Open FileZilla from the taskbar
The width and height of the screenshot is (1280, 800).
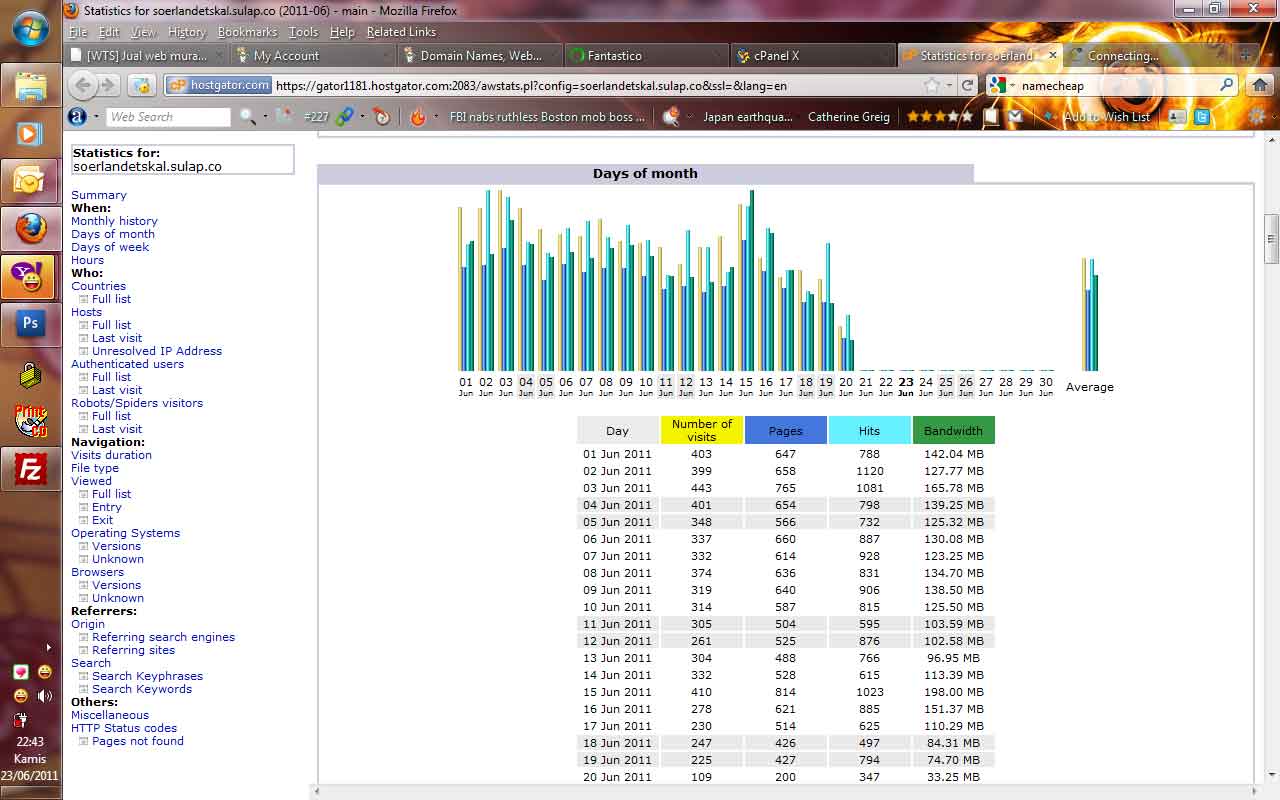pos(30,467)
